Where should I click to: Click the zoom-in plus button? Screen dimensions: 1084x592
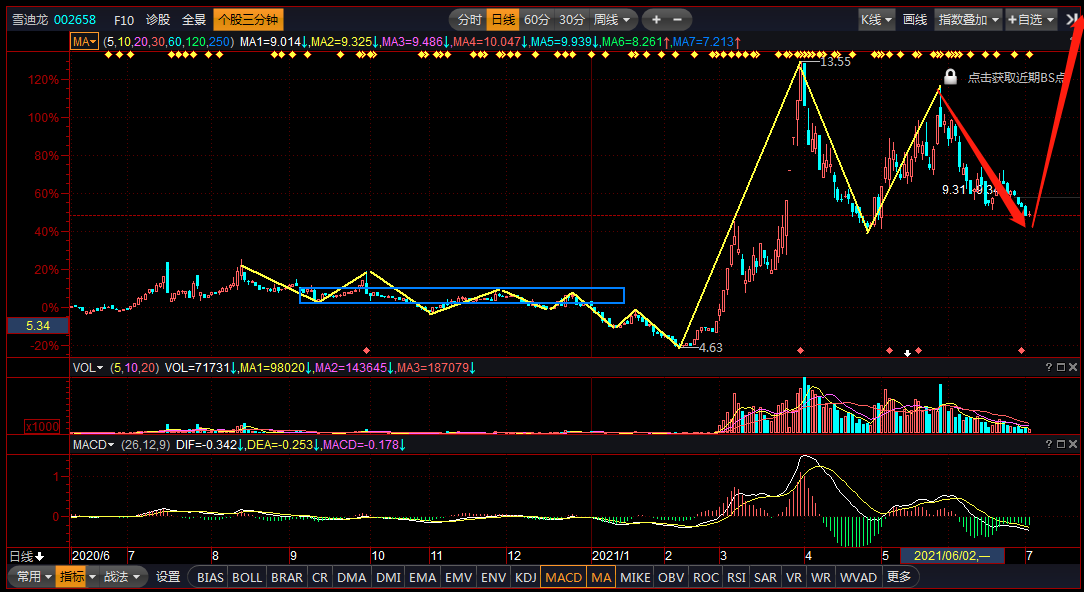pos(656,19)
